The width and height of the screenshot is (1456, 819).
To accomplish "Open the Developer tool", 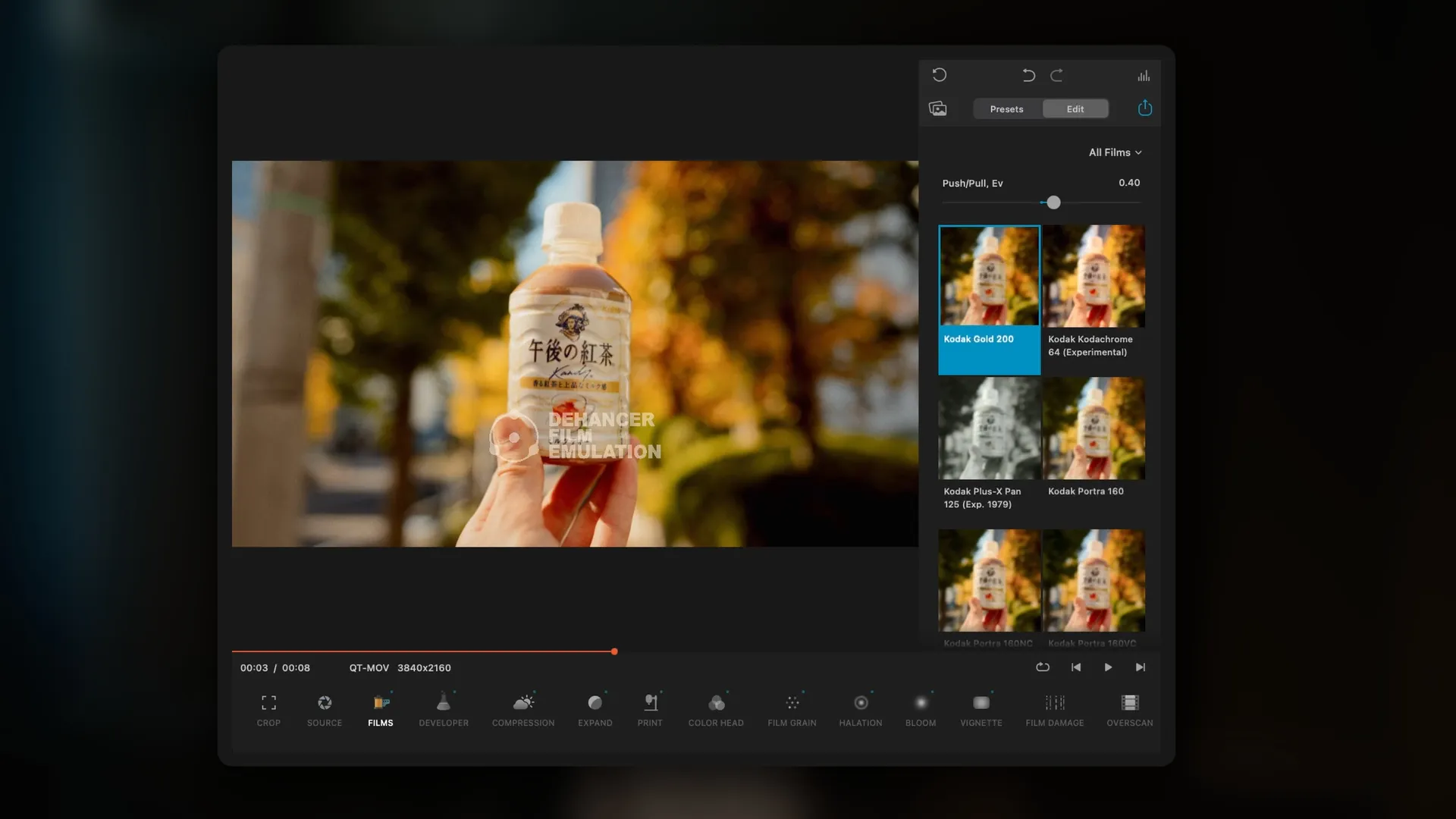I will coord(444,711).
